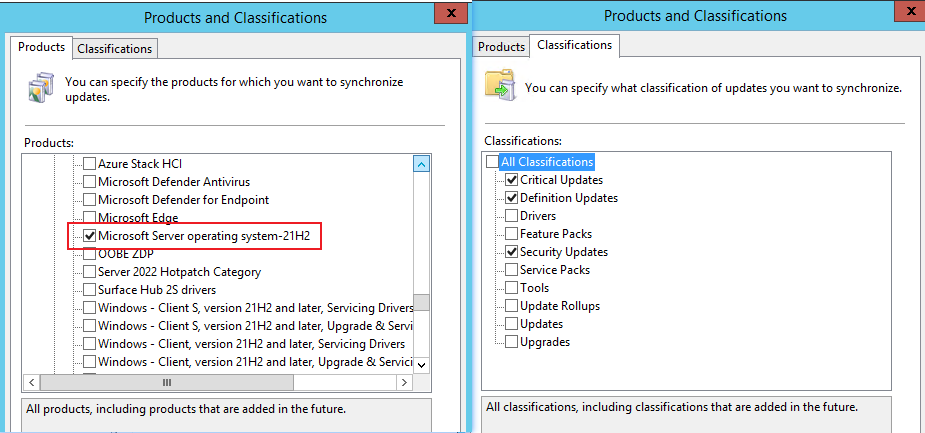The image size is (925, 433).
Task: Check the Updates classification box
Action: coord(511,324)
